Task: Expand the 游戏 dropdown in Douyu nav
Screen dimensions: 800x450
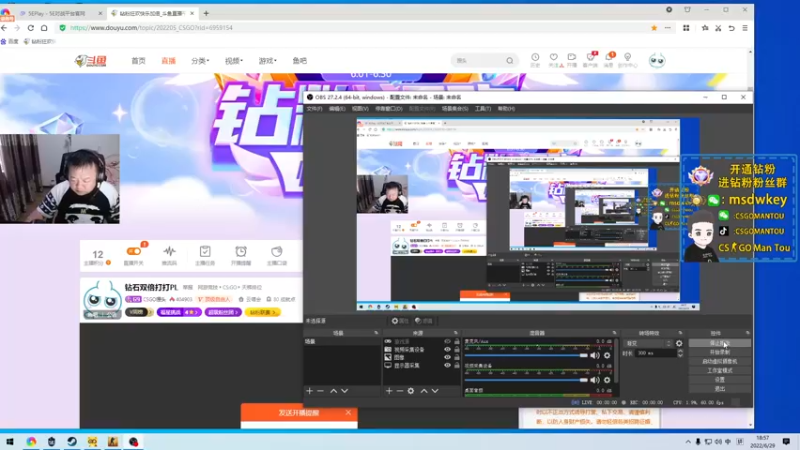Action: pyautogui.click(x=267, y=61)
